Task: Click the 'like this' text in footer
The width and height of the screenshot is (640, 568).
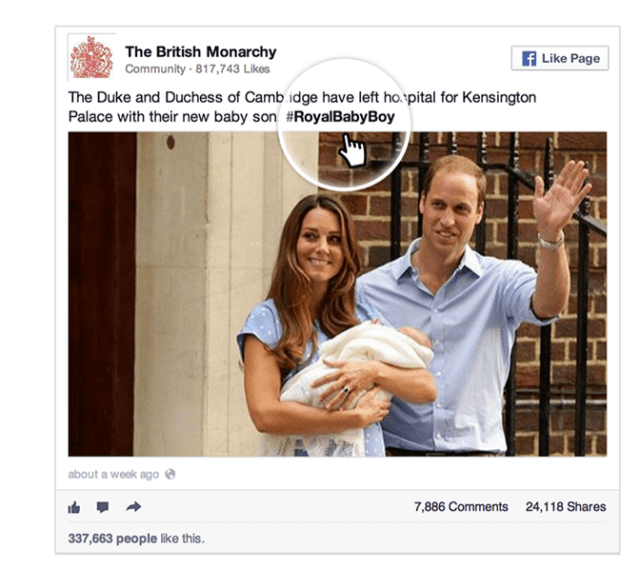Action: tap(182, 539)
